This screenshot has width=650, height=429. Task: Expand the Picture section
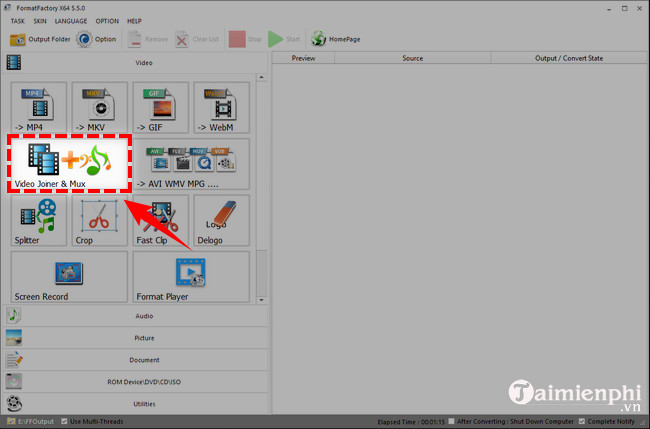(136, 338)
